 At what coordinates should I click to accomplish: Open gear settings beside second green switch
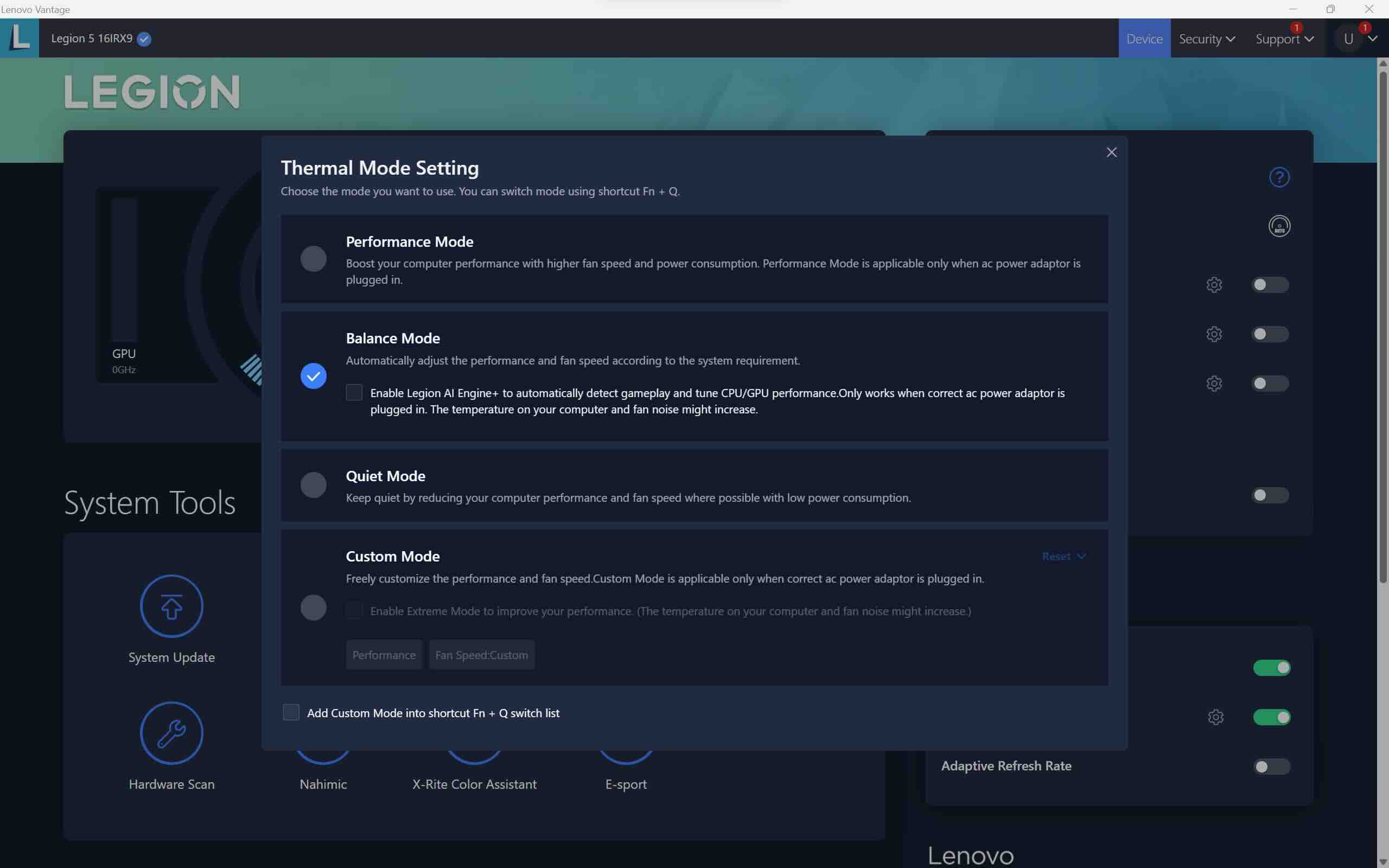point(1215,717)
